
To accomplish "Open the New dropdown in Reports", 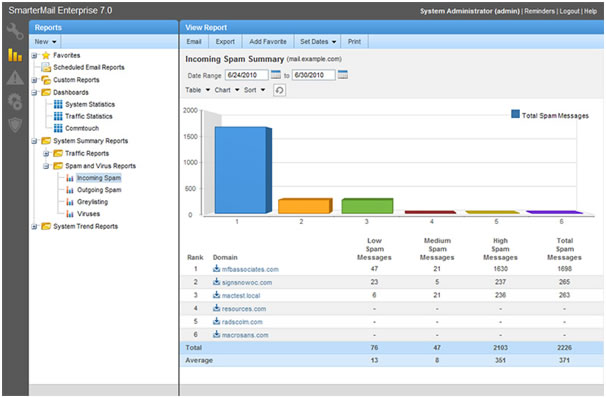I will 45,41.
